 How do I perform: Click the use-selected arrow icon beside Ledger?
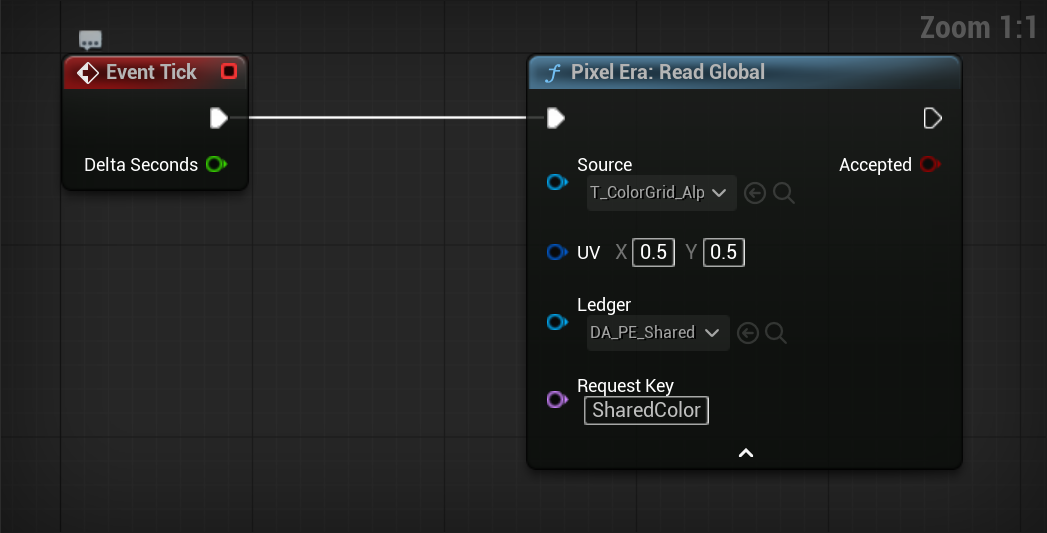[x=748, y=333]
